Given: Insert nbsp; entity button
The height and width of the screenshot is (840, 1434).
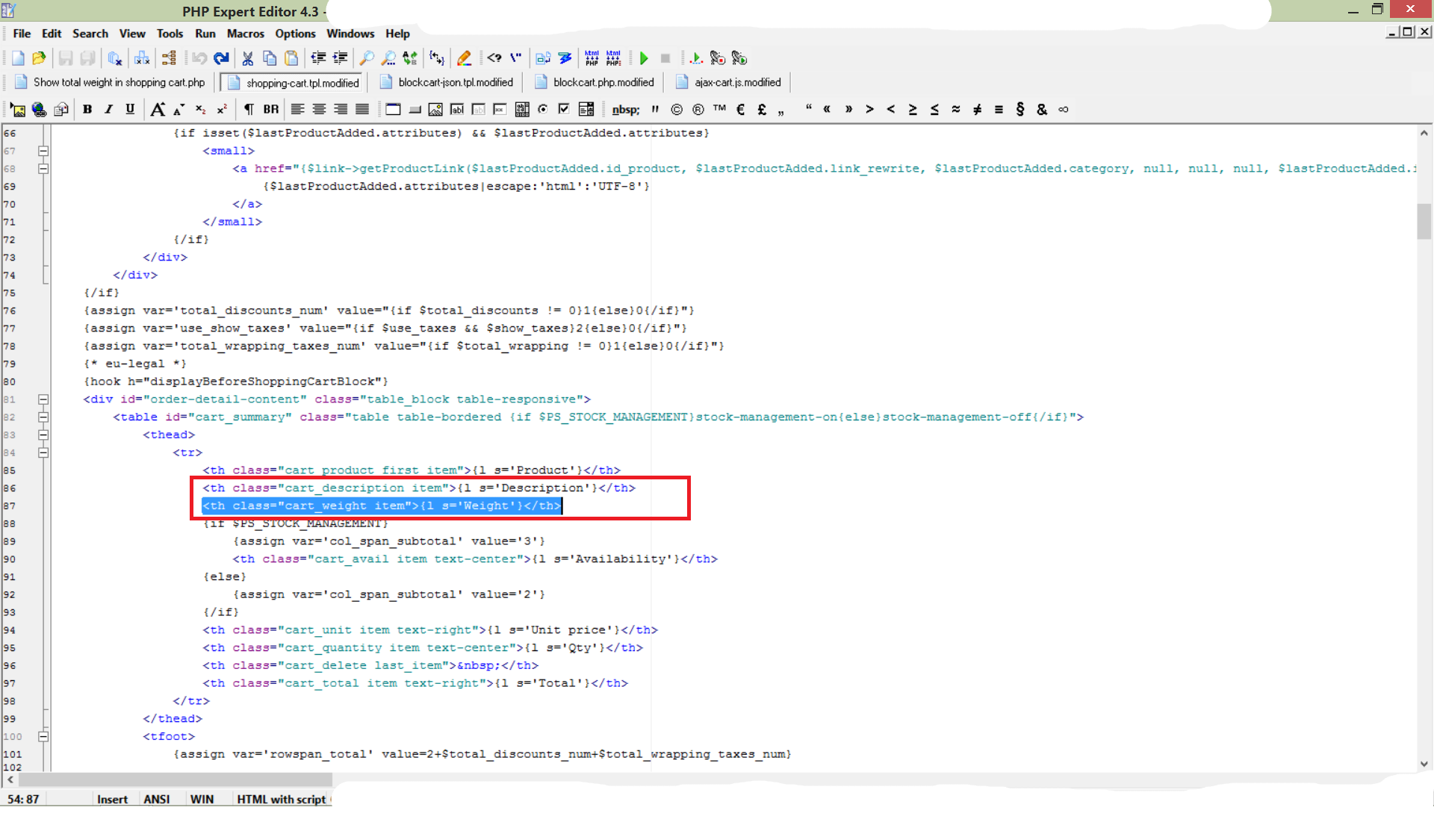Looking at the screenshot, I should pyautogui.click(x=625, y=110).
